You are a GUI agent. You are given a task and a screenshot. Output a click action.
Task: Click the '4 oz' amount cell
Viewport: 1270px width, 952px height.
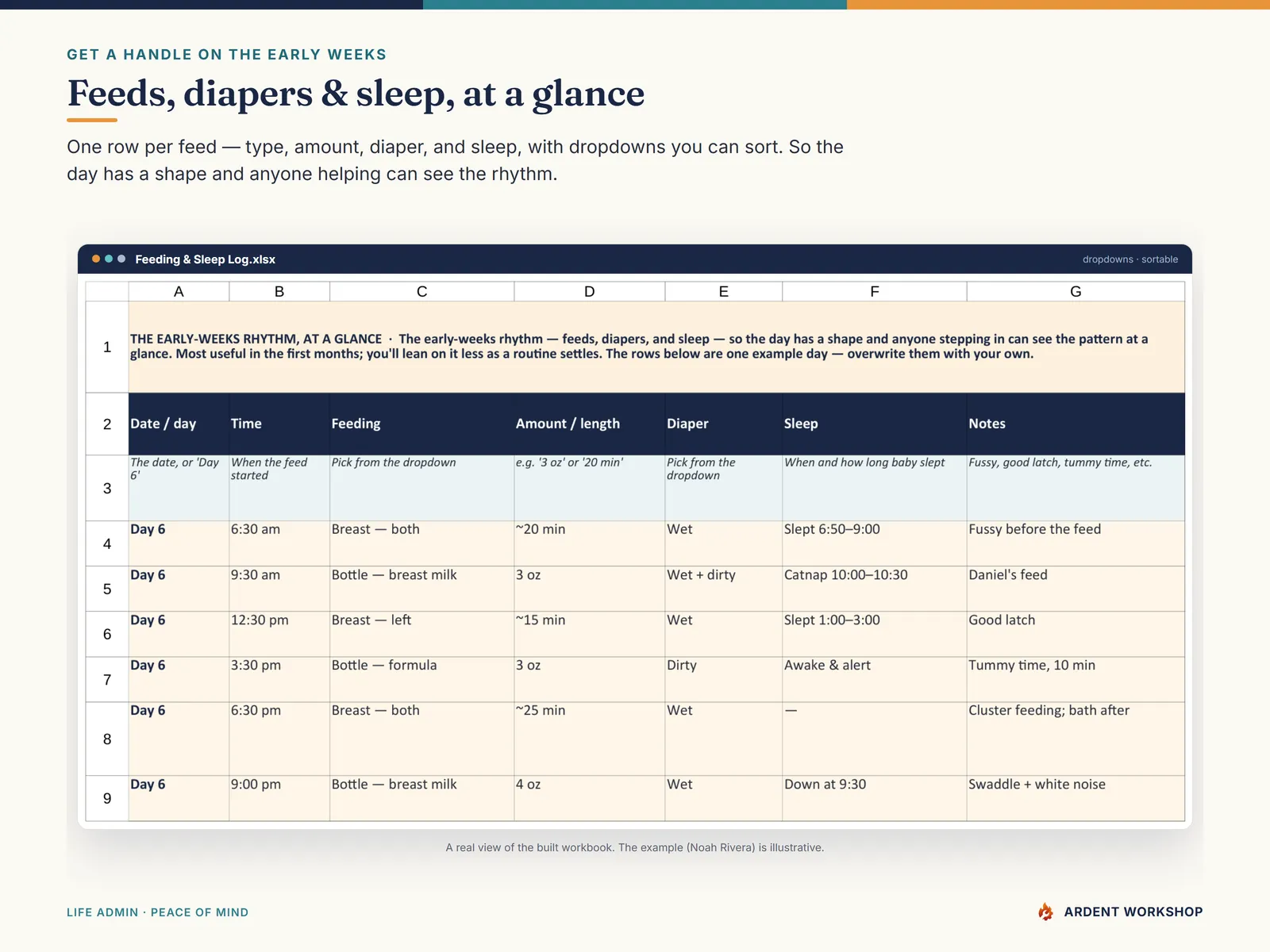(x=590, y=798)
